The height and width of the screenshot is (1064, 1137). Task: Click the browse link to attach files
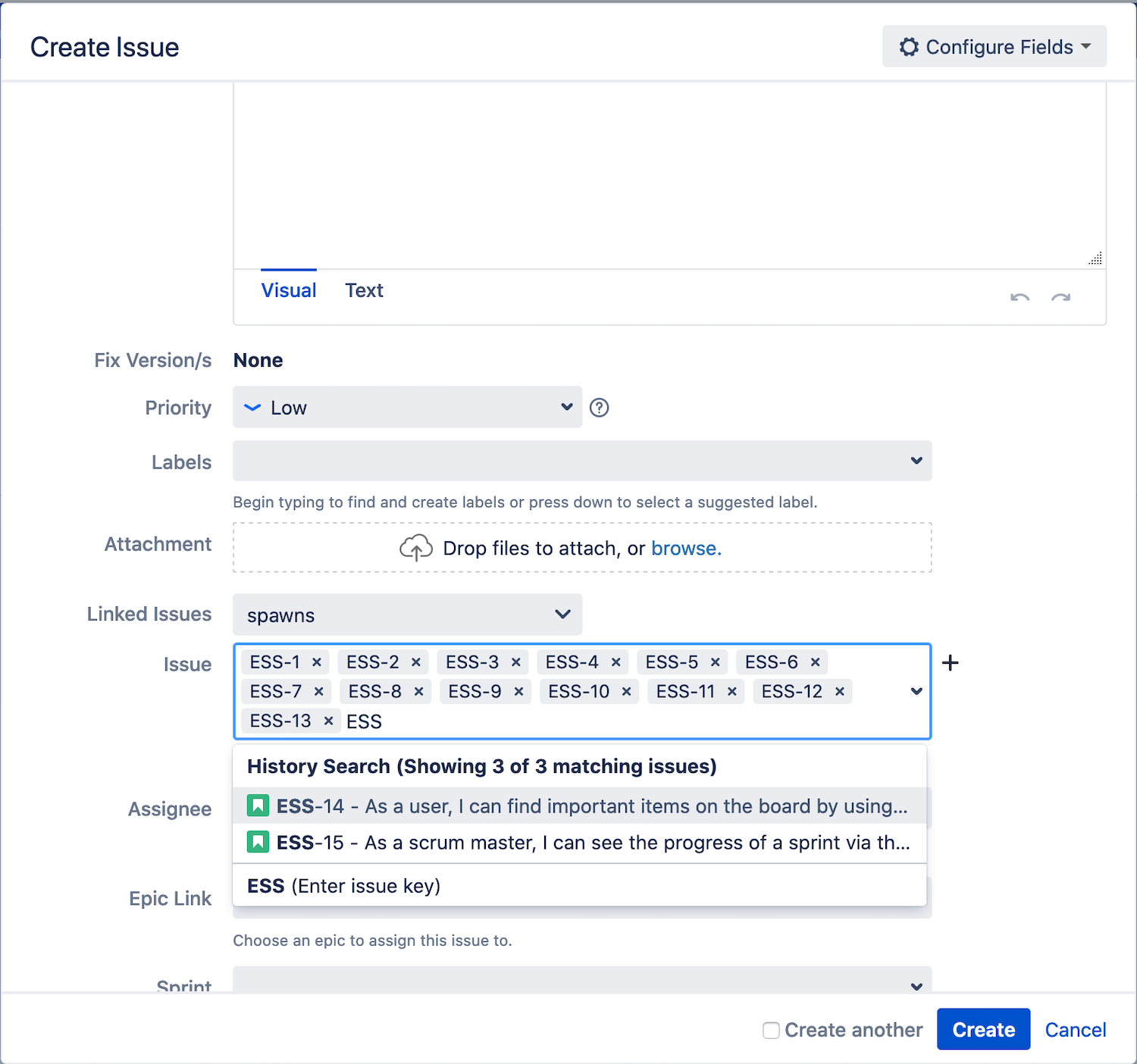tap(686, 548)
